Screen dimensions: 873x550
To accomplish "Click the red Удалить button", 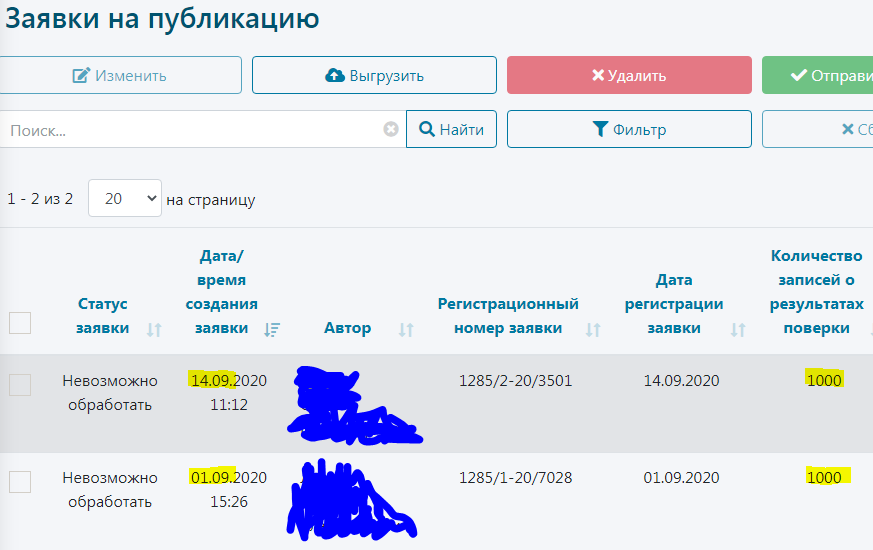I will pyautogui.click(x=629, y=75).
